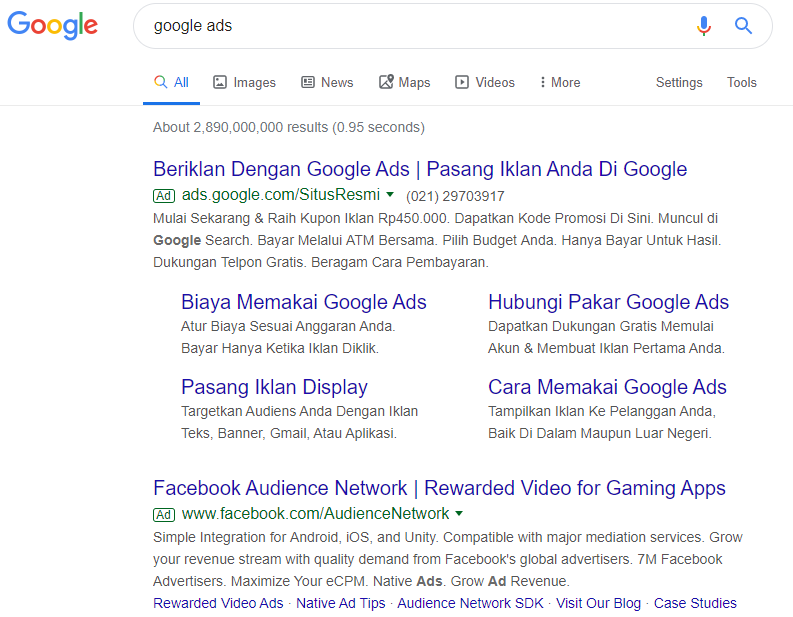Click the Maps tab pin icon
Image resolution: width=793 pixels, height=617 pixels.
386,81
